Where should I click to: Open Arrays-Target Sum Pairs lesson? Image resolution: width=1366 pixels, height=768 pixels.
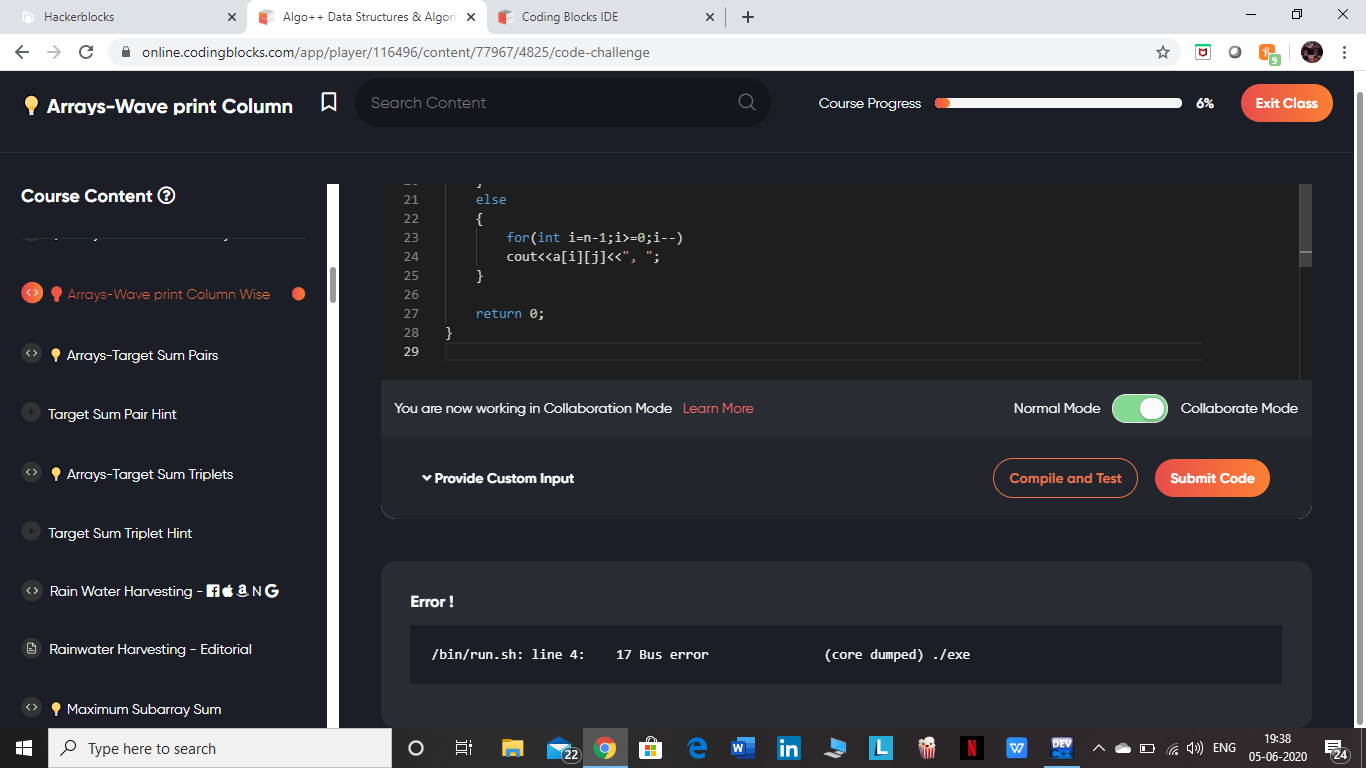click(142, 355)
